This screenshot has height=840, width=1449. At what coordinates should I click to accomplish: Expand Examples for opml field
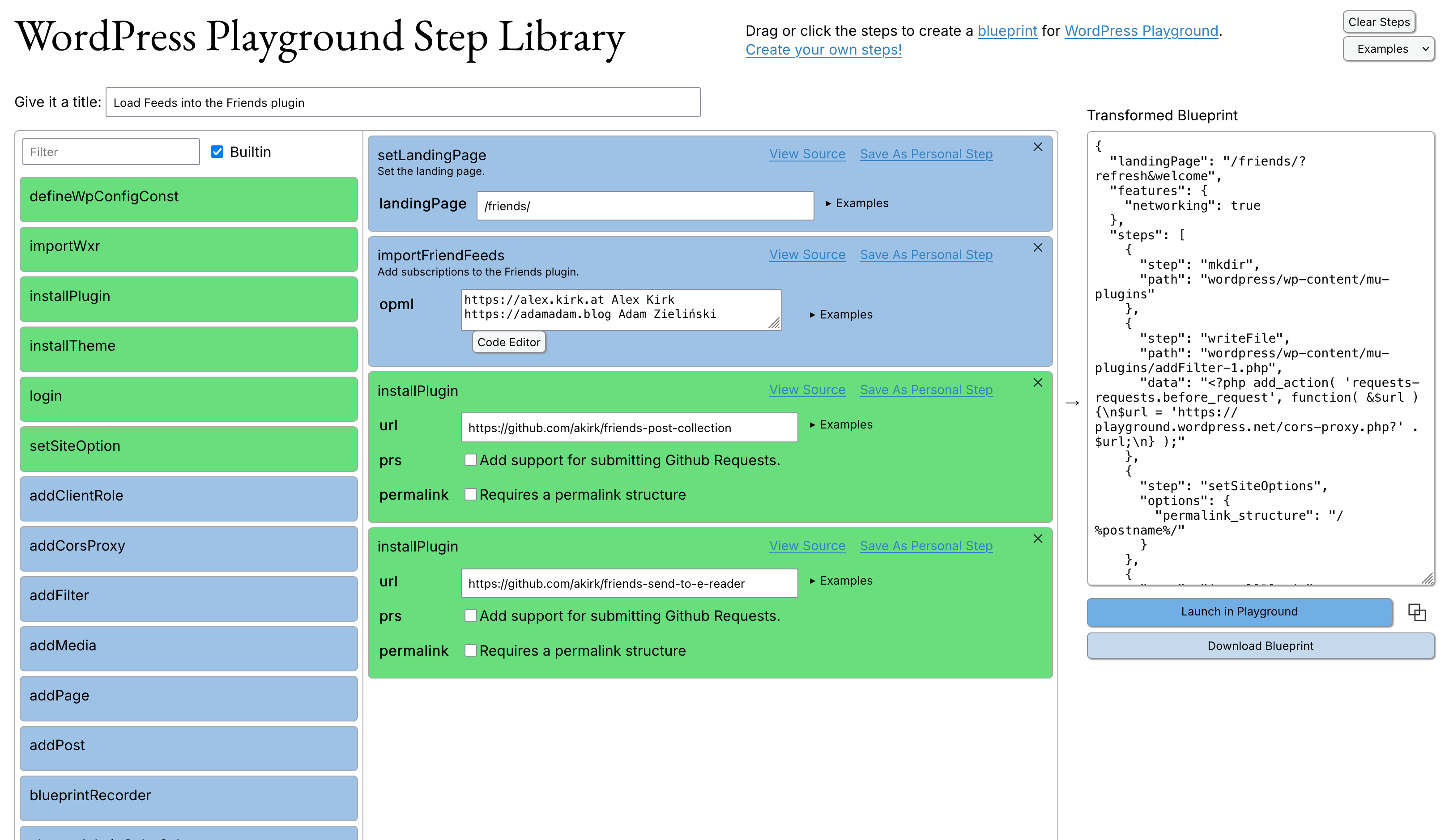click(841, 315)
